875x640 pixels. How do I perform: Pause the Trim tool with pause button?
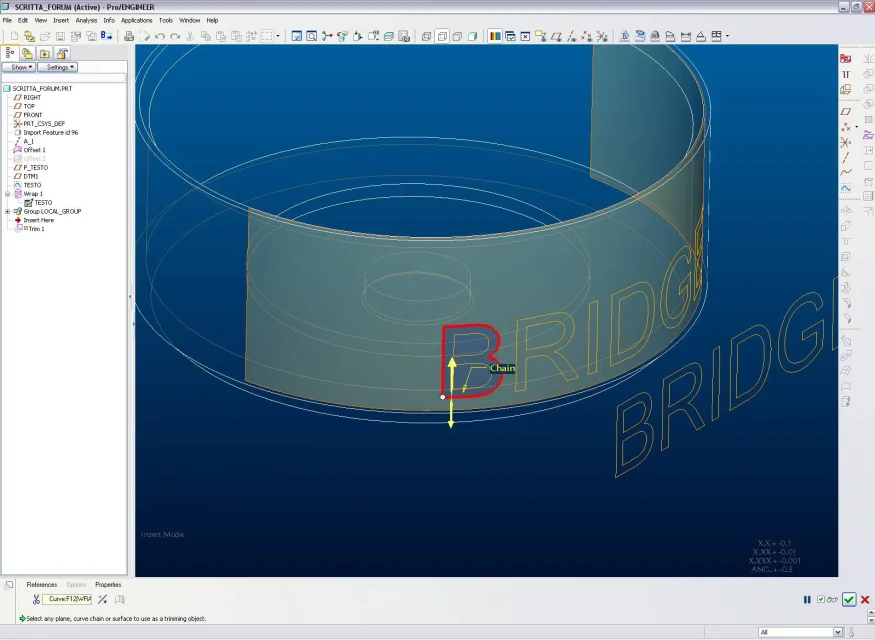[x=807, y=599]
